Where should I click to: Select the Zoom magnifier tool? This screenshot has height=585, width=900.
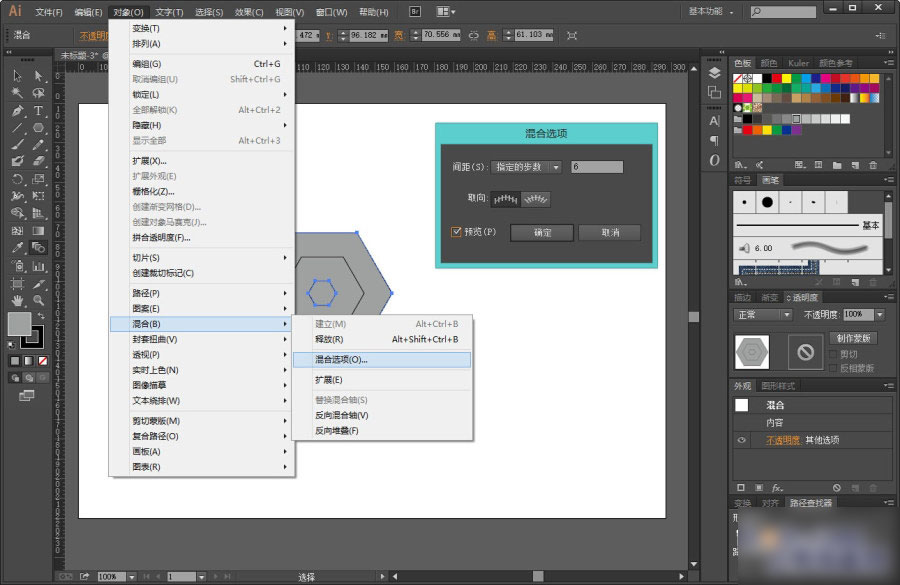pyautogui.click(x=38, y=300)
